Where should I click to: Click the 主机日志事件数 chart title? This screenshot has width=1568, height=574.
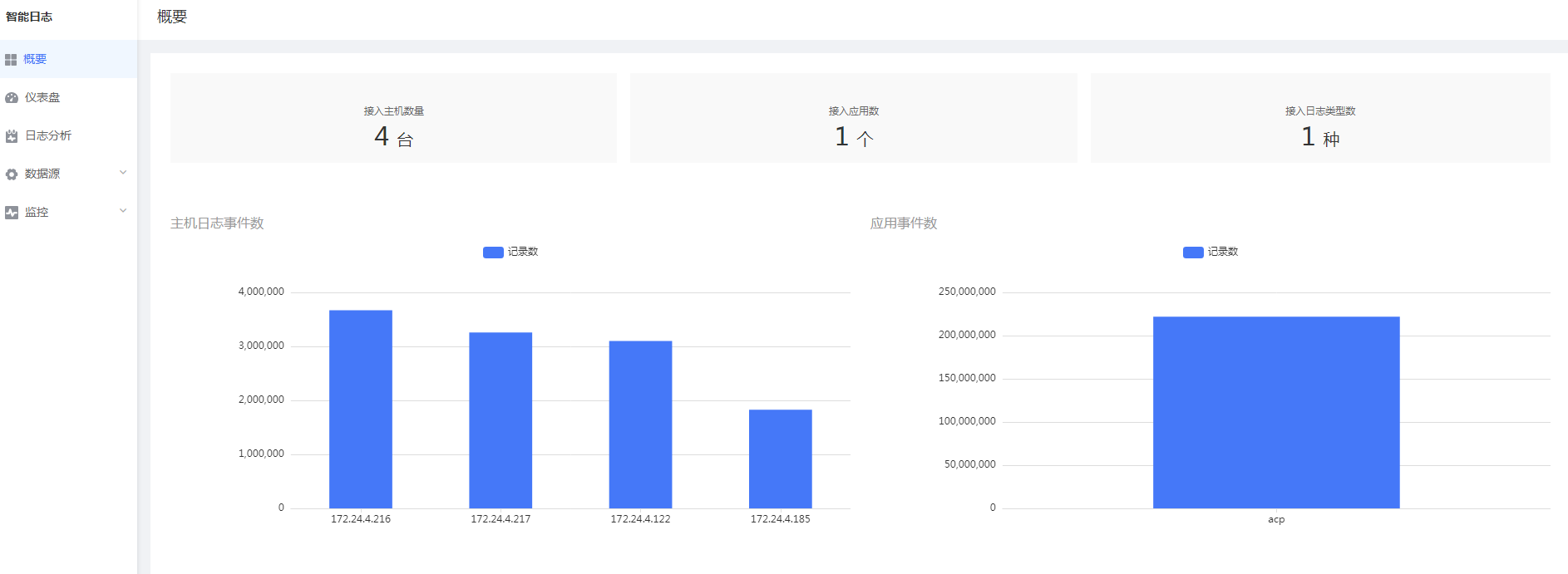tap(217, 223)
